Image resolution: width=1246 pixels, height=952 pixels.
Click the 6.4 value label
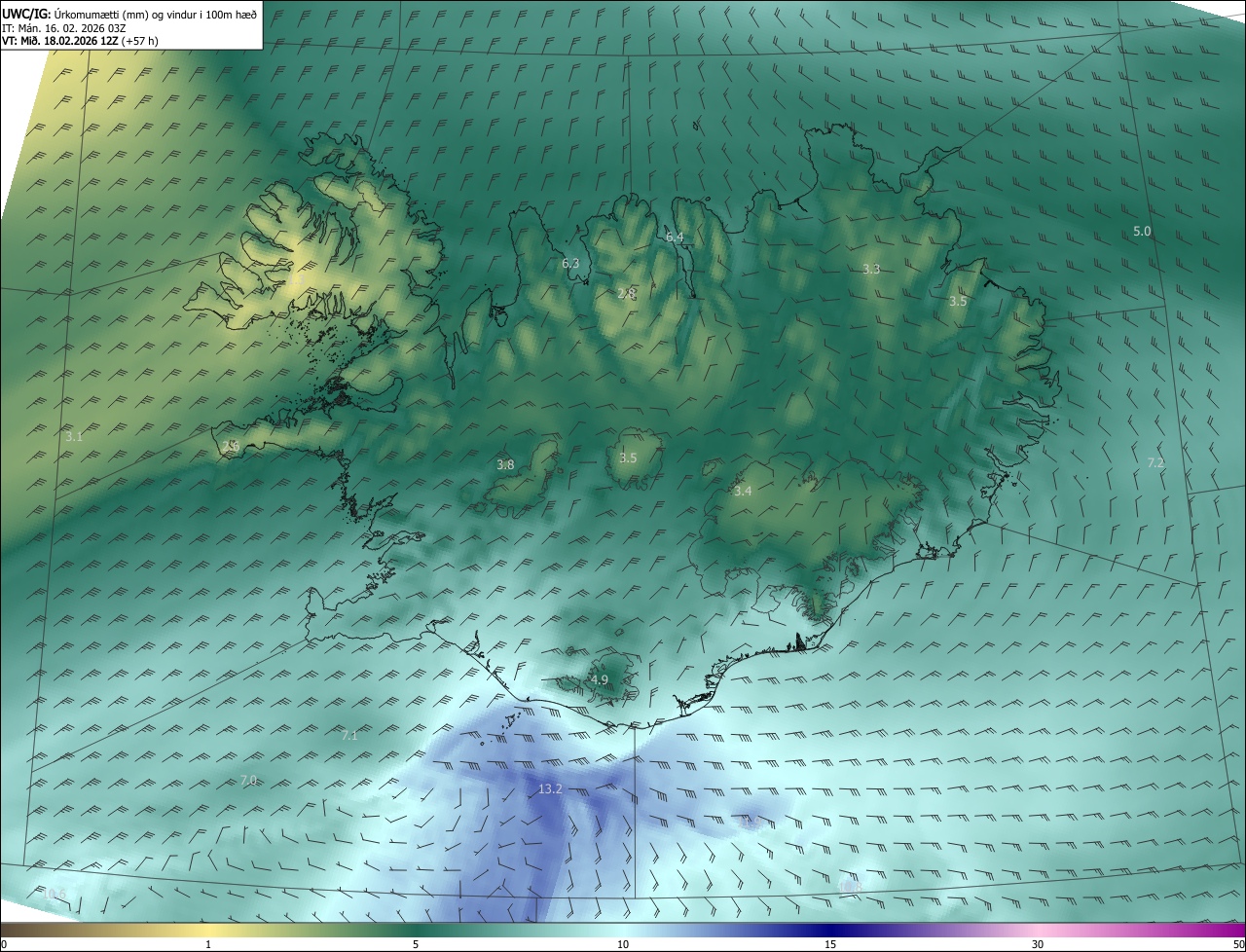675,238
